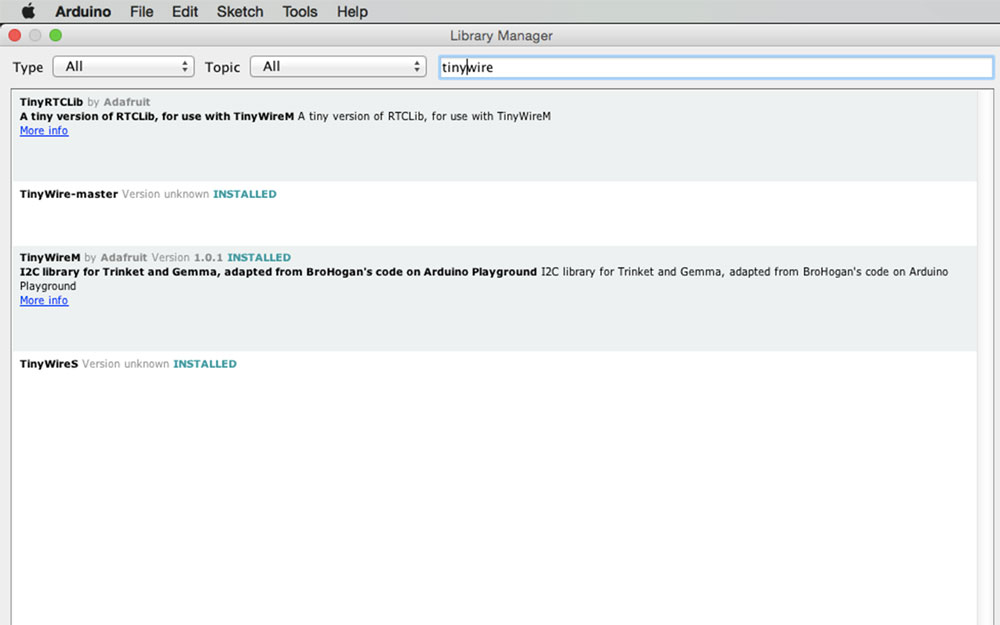The image size is (1000, 625).
Task: Click INSTALLED label of TinyWire-master
Action: point(244,194)
